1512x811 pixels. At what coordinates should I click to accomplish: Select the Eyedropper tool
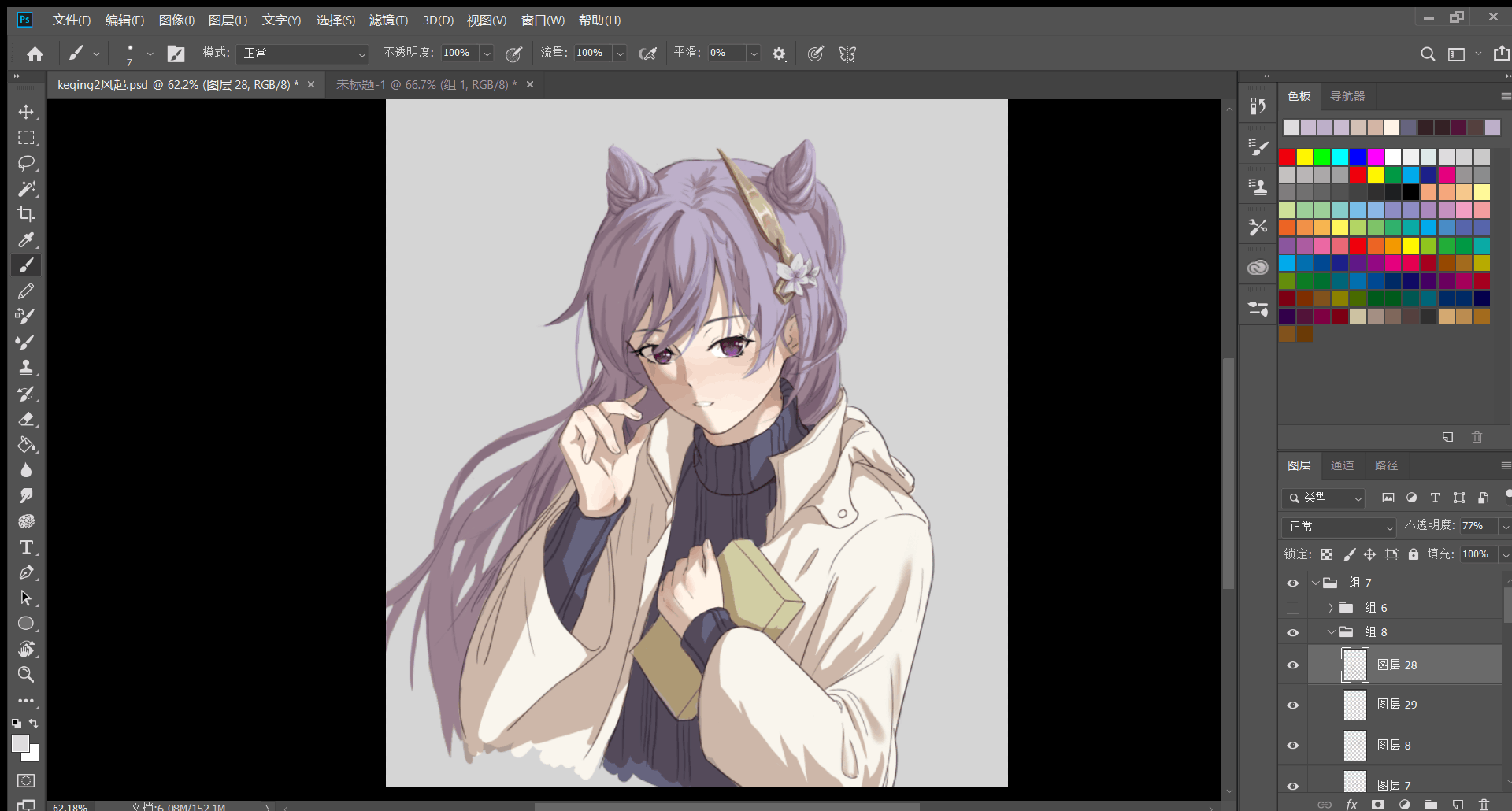click(26, 240)
